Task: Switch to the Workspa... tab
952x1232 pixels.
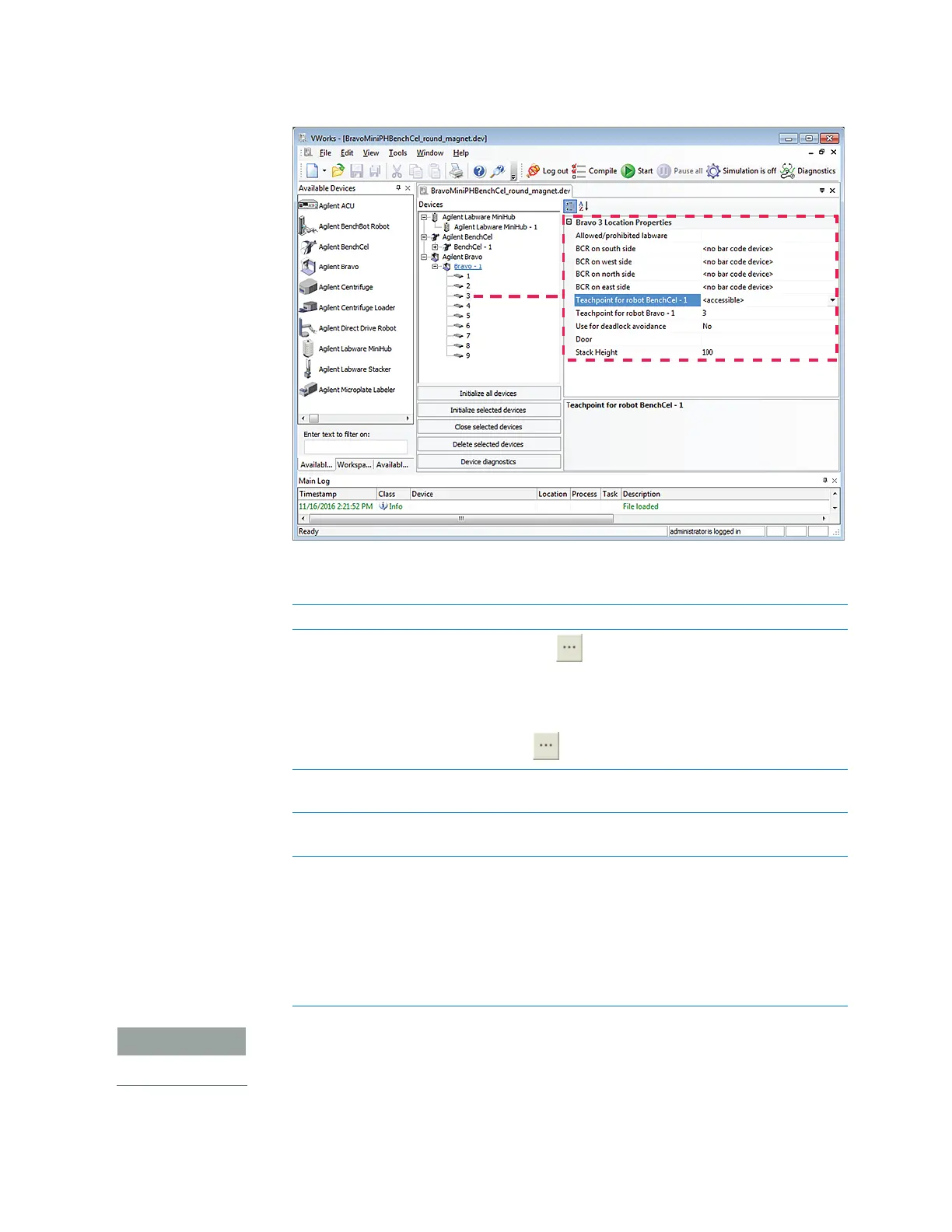Action: pos(354,465)
